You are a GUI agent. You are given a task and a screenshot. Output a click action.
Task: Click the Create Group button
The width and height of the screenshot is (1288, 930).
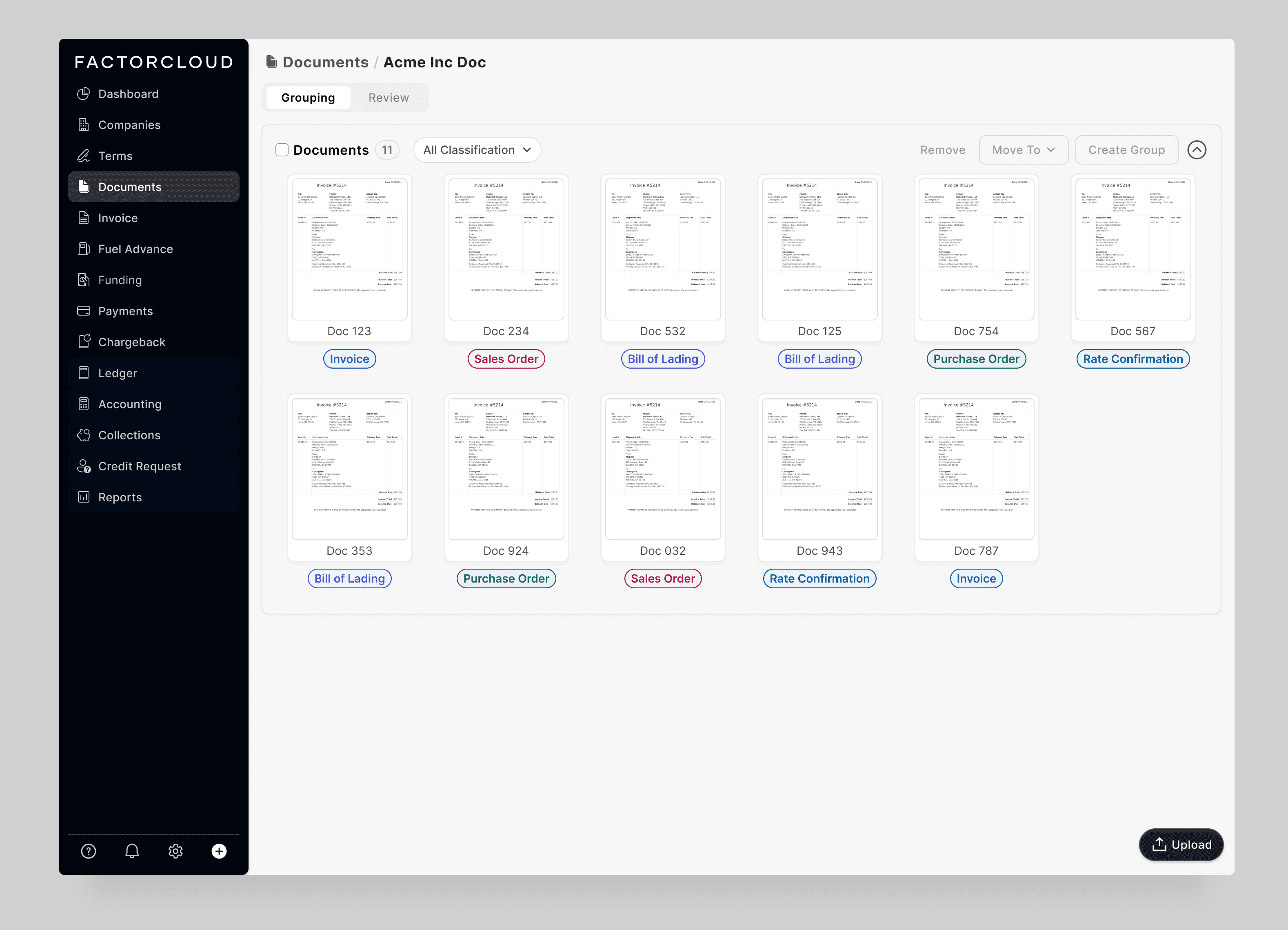click(x=1126, y=150)
